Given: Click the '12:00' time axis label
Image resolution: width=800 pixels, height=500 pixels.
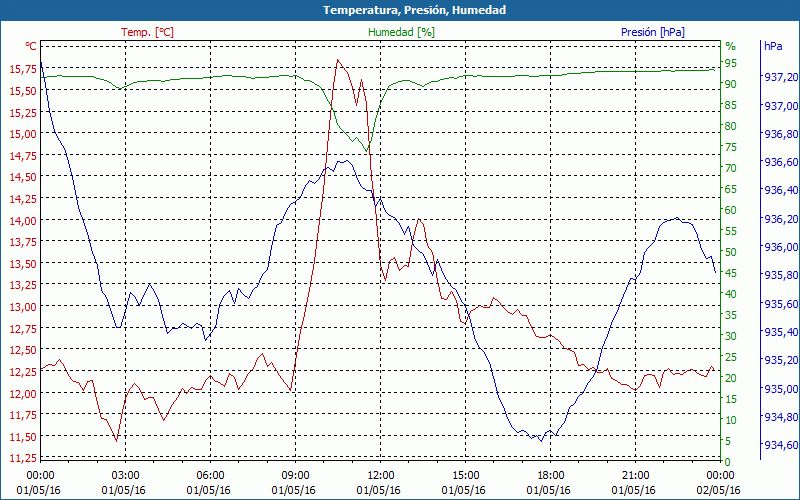Looking at the screenshot, I should point(381,476).
